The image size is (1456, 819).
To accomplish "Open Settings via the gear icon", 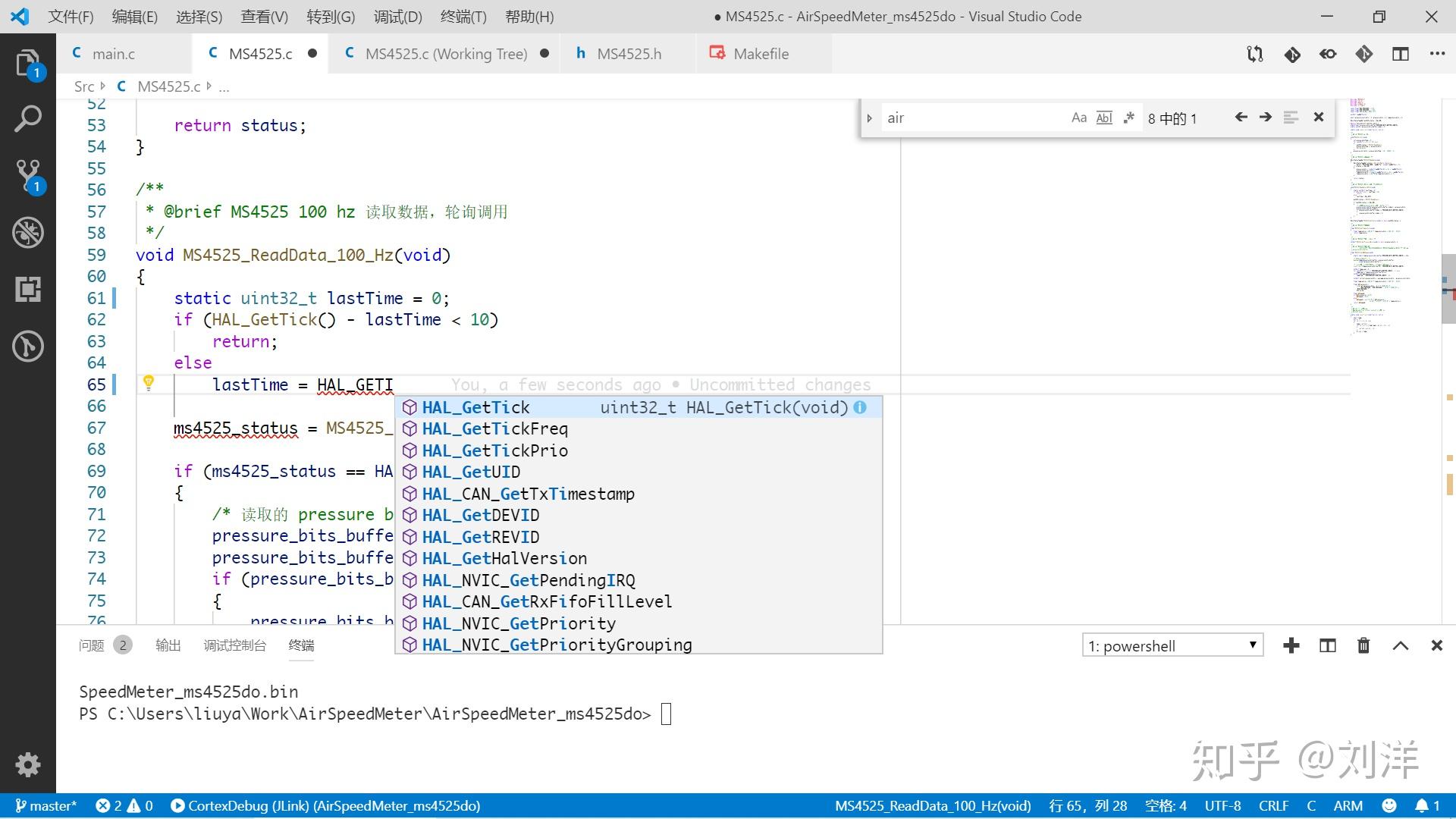I will pyautogui.click(x=28, y=764).
